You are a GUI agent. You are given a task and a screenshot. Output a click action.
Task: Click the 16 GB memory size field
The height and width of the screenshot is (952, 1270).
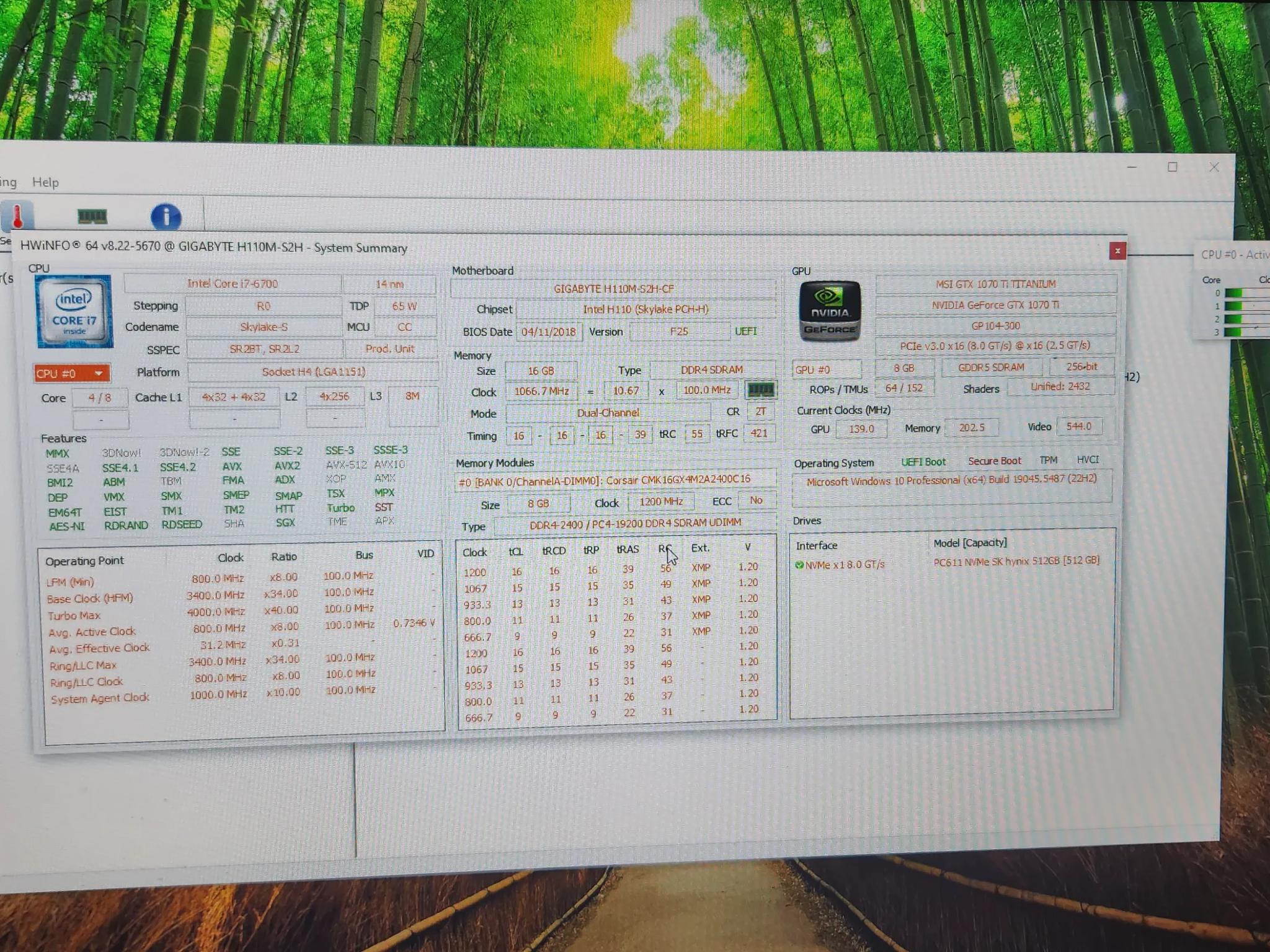click(541, 371)
